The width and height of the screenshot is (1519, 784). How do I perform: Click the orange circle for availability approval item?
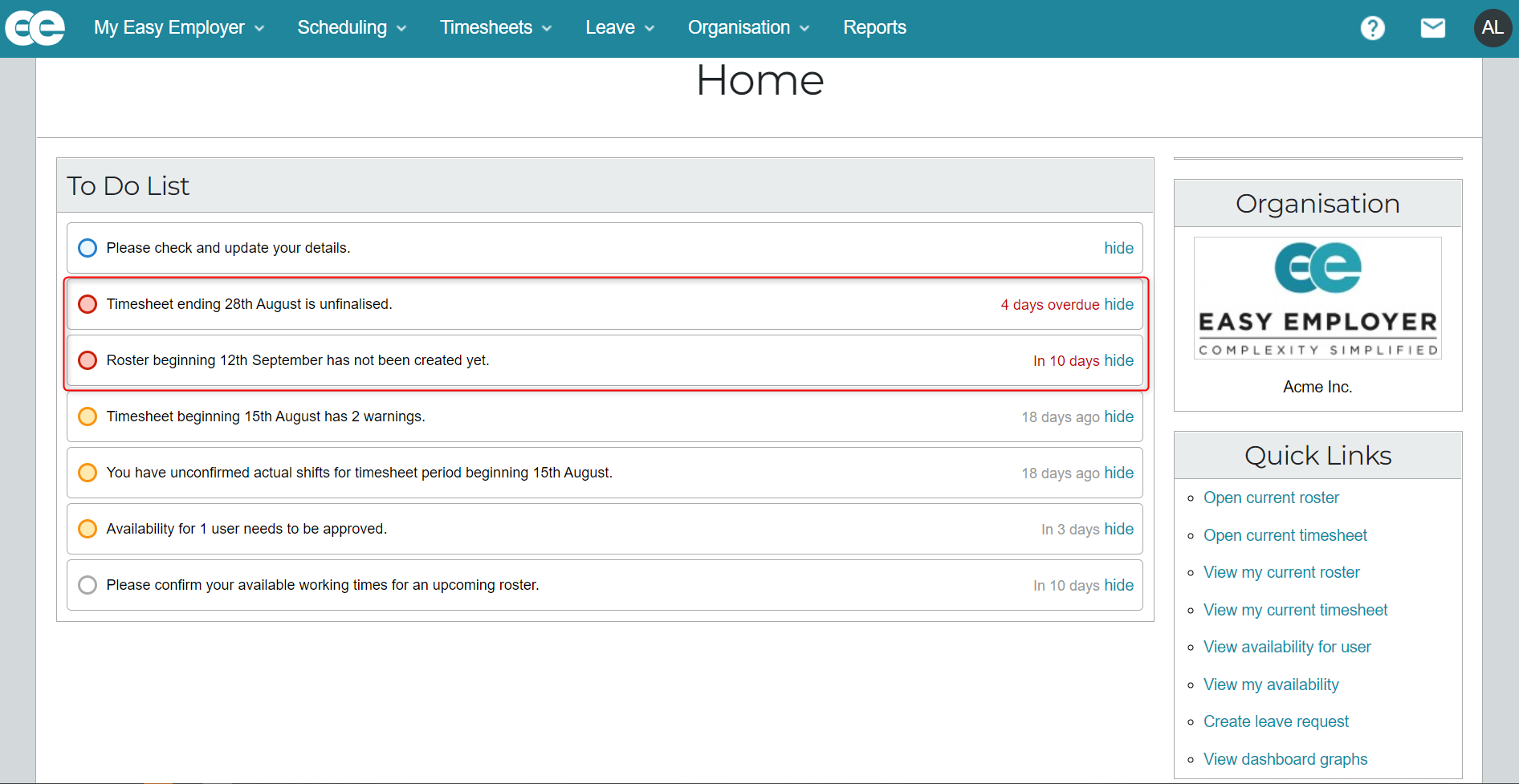(88, 529)
